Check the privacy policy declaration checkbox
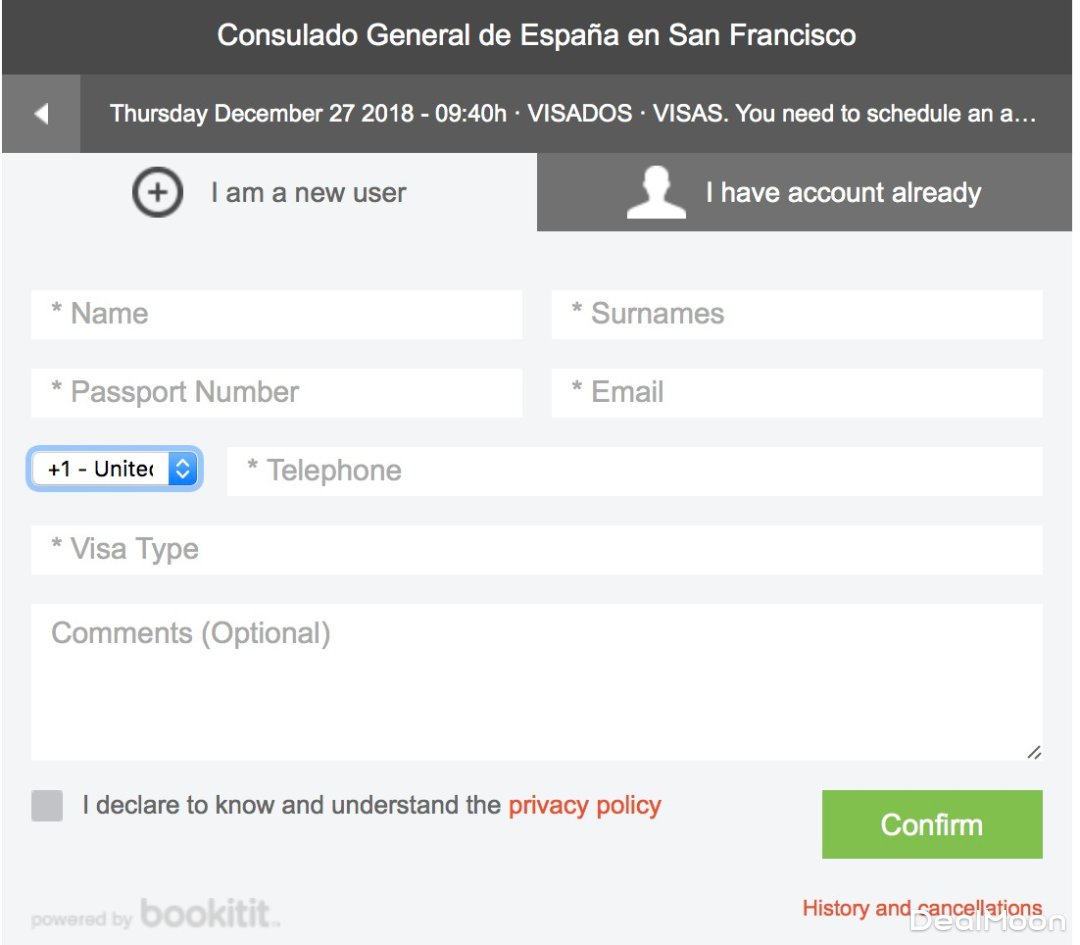The width and height of the screenshot is (1080, 945). click(47, 805)
